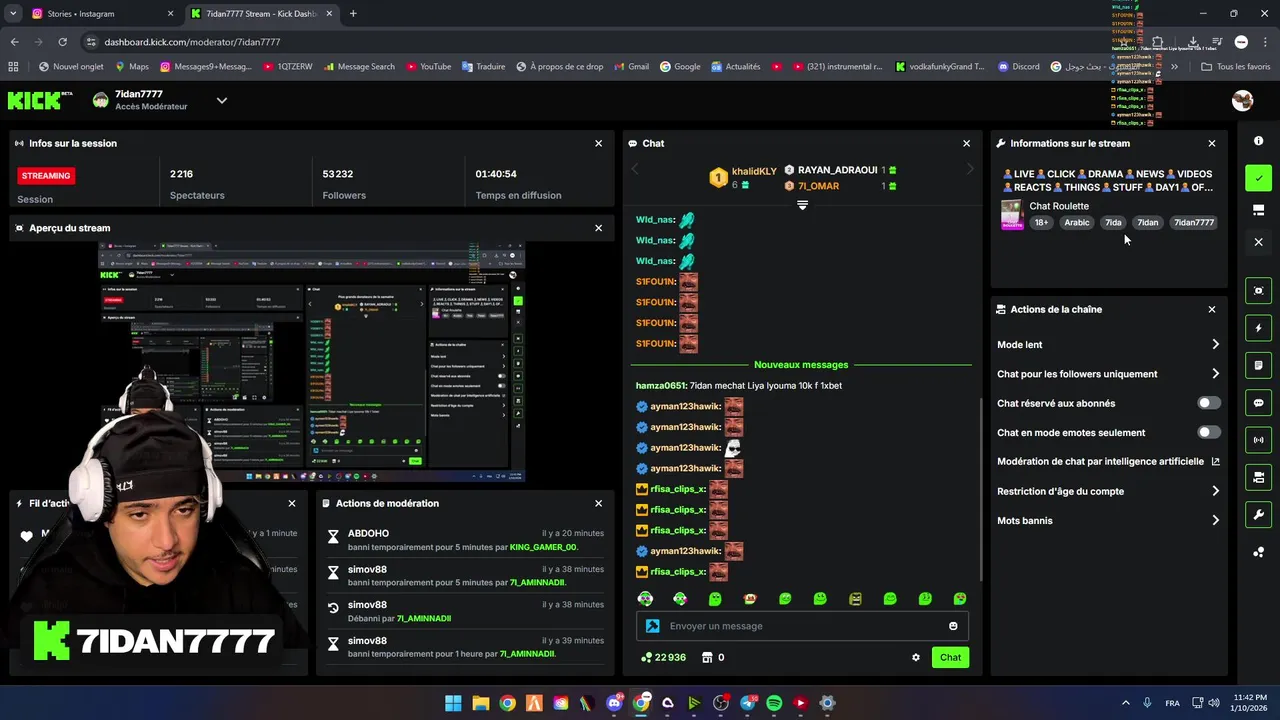This screenshot has height=720, width=1280.
Task: Click the moderator hammer badge in message box
Action: coord(652,626)
